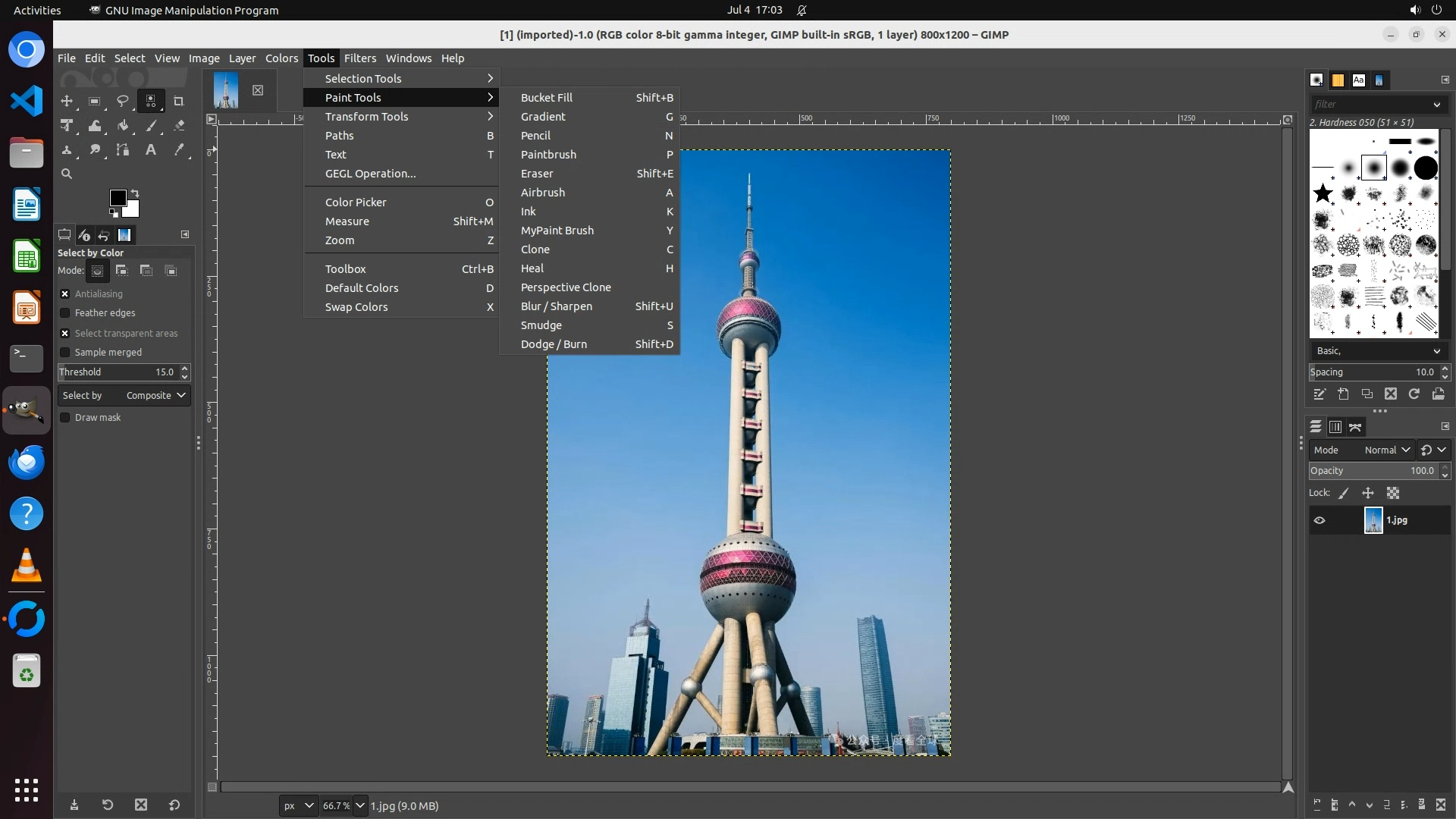
Task: Hide the 1.jpg layer with eye icon
Action: (x=1319, y=520)
